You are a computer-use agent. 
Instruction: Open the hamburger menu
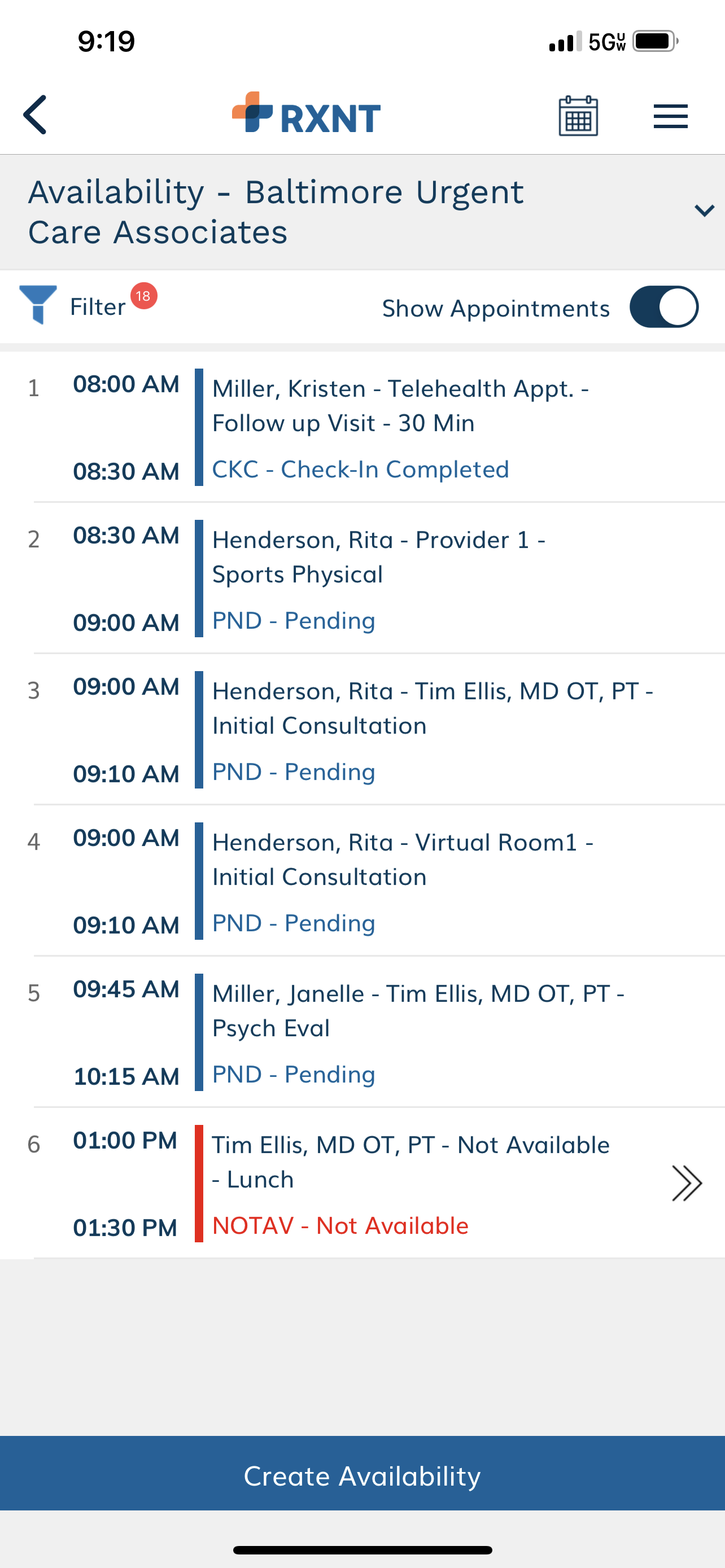coord(670,116)
